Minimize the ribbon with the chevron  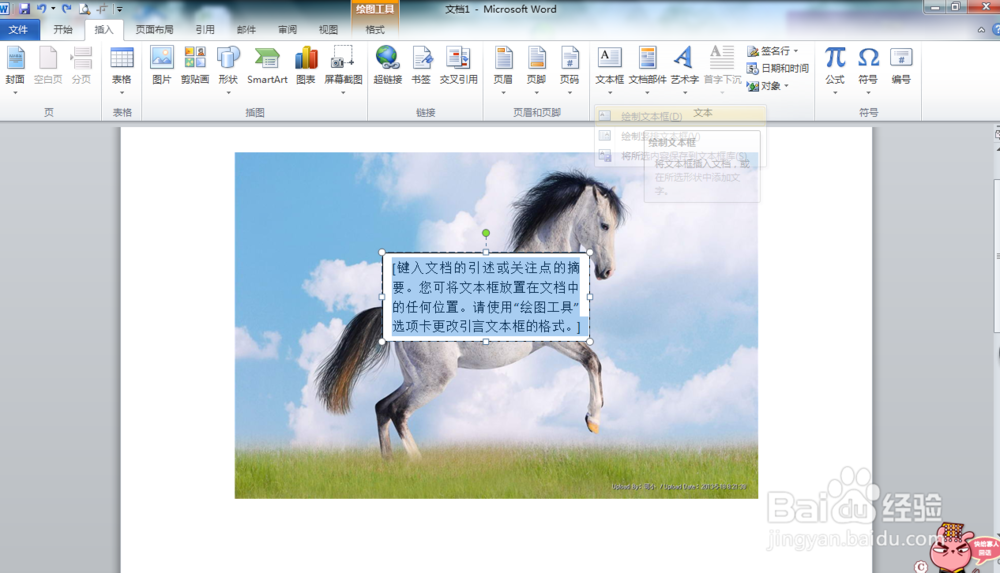(x=981, y=29)
